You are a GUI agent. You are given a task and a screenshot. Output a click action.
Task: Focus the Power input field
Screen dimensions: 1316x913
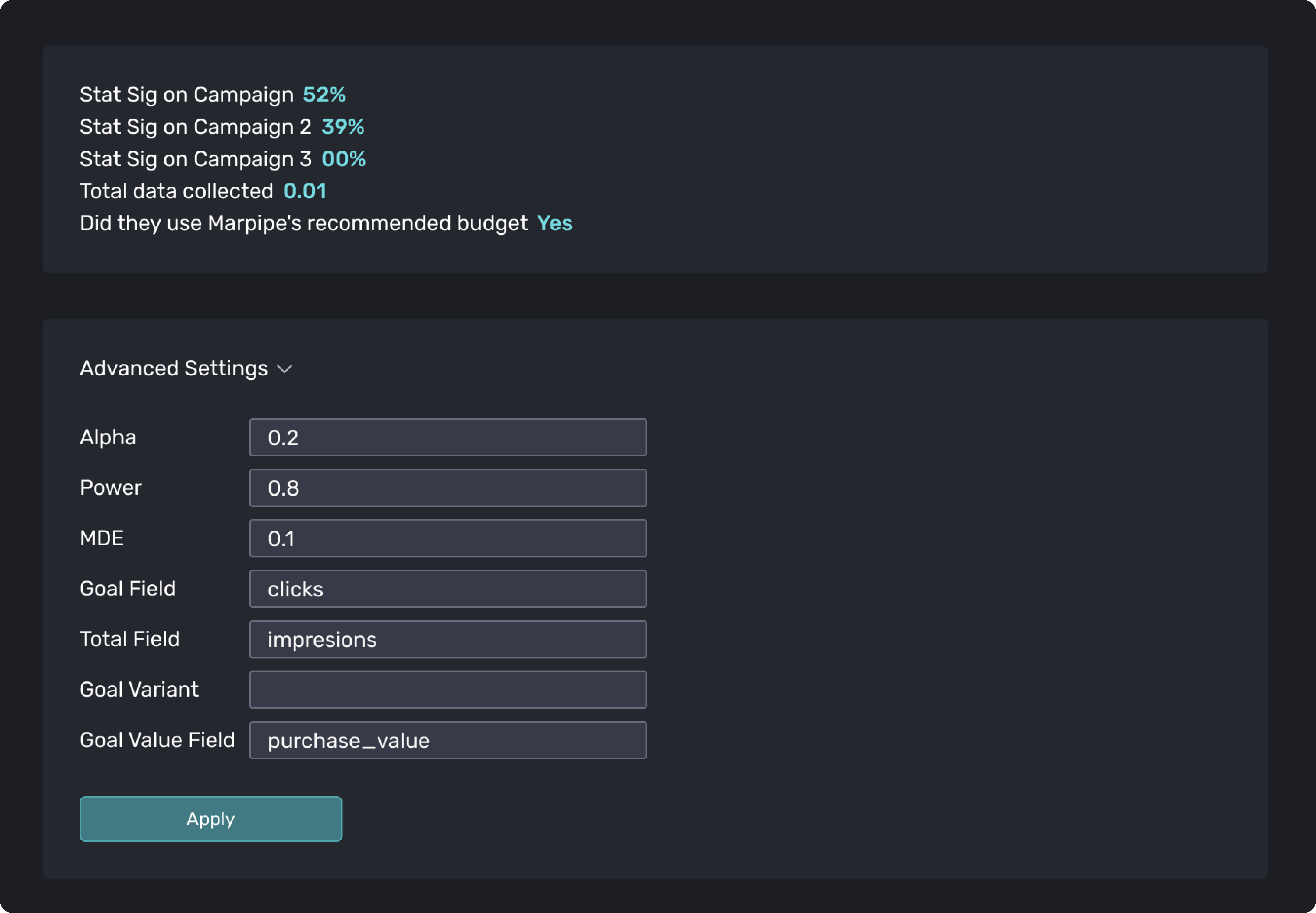(448, 488)
